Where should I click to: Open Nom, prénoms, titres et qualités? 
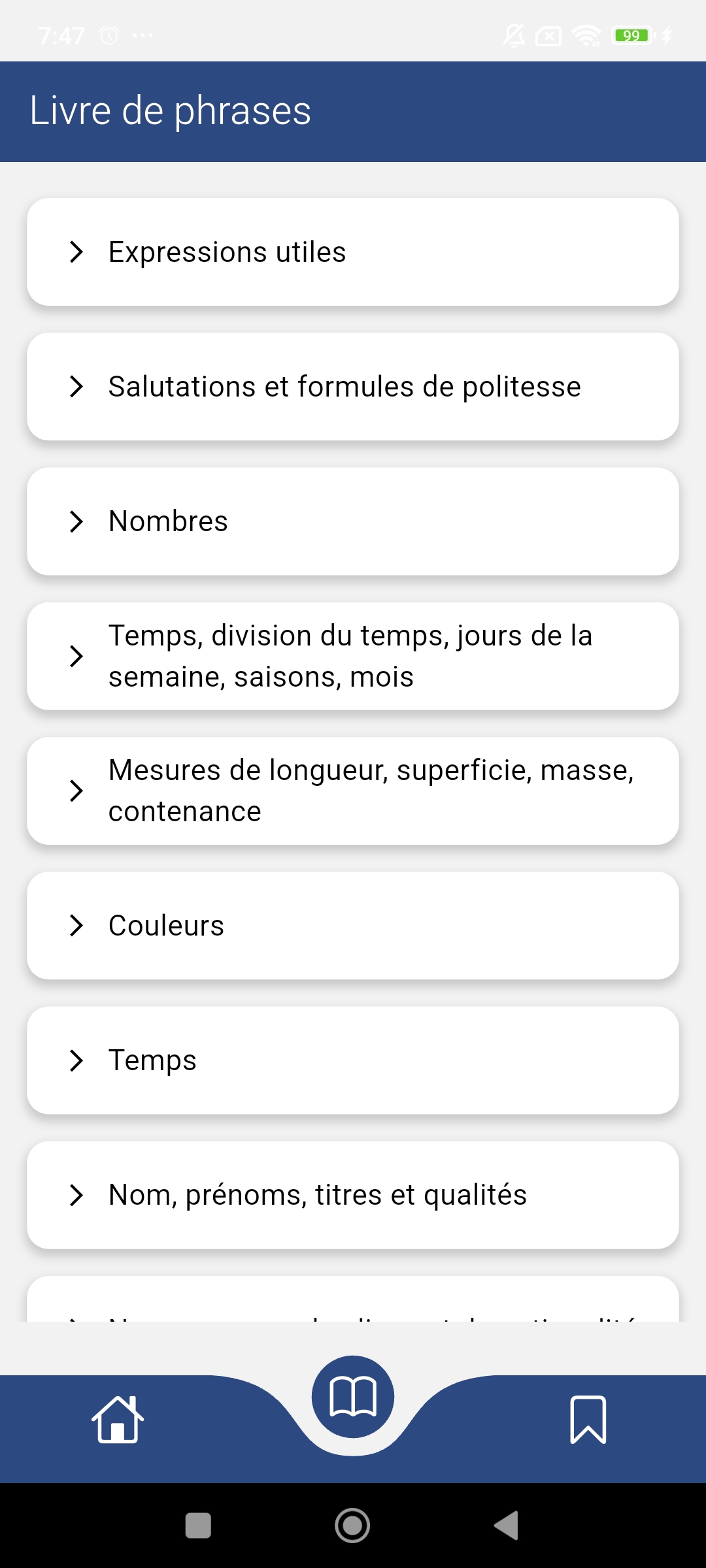[x=353, y=1195]
